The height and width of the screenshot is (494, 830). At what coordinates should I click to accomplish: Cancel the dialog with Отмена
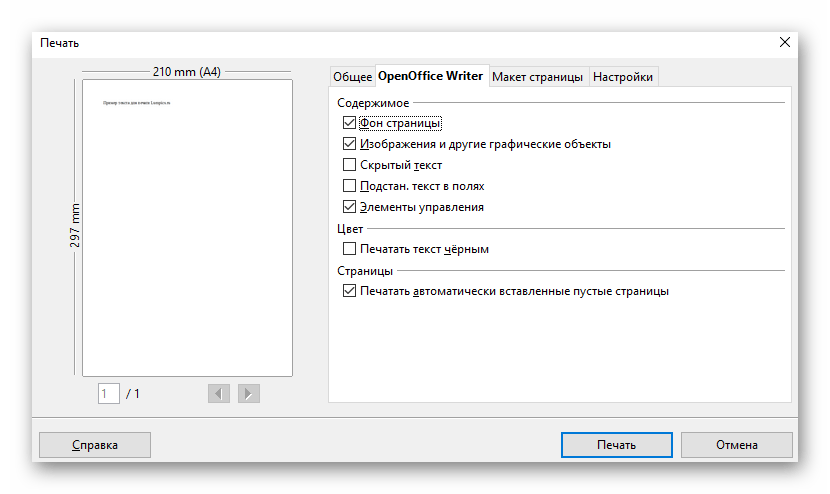coord(736,445)
